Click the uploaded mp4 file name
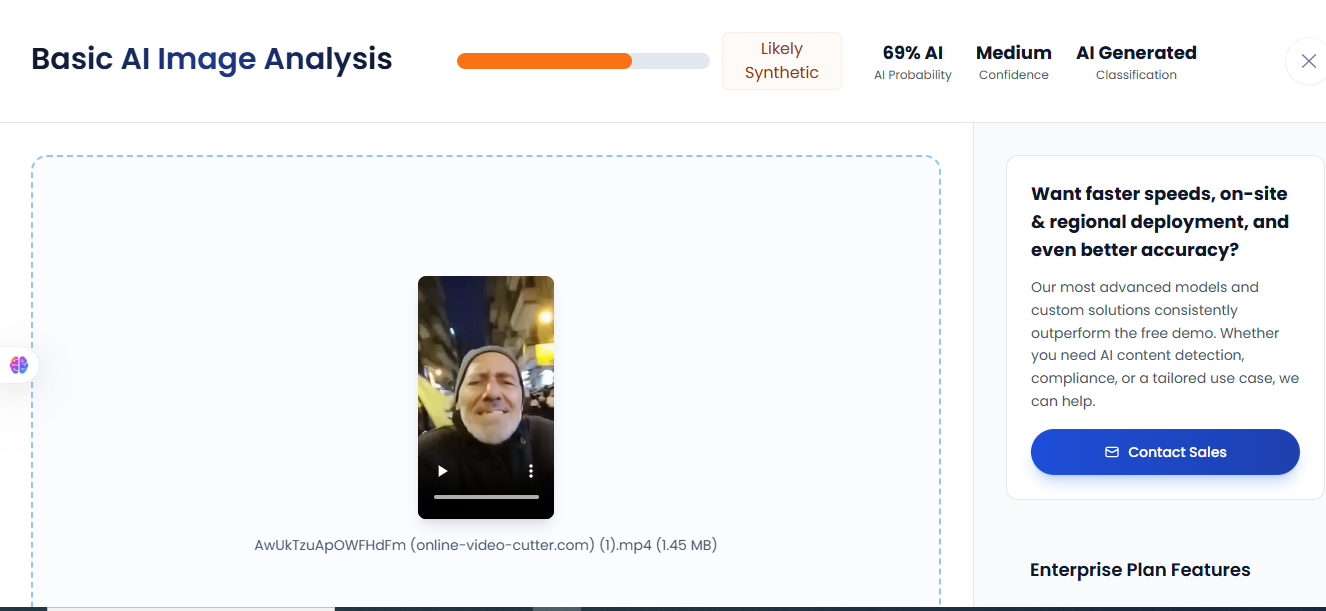Screen dimensions: 1326x611 point(486,545)
